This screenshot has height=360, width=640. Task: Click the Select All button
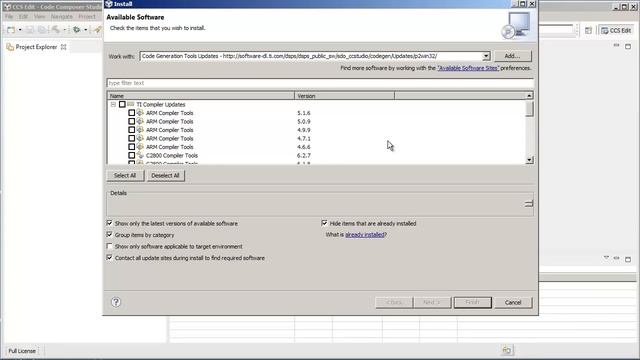coord(125,176)
